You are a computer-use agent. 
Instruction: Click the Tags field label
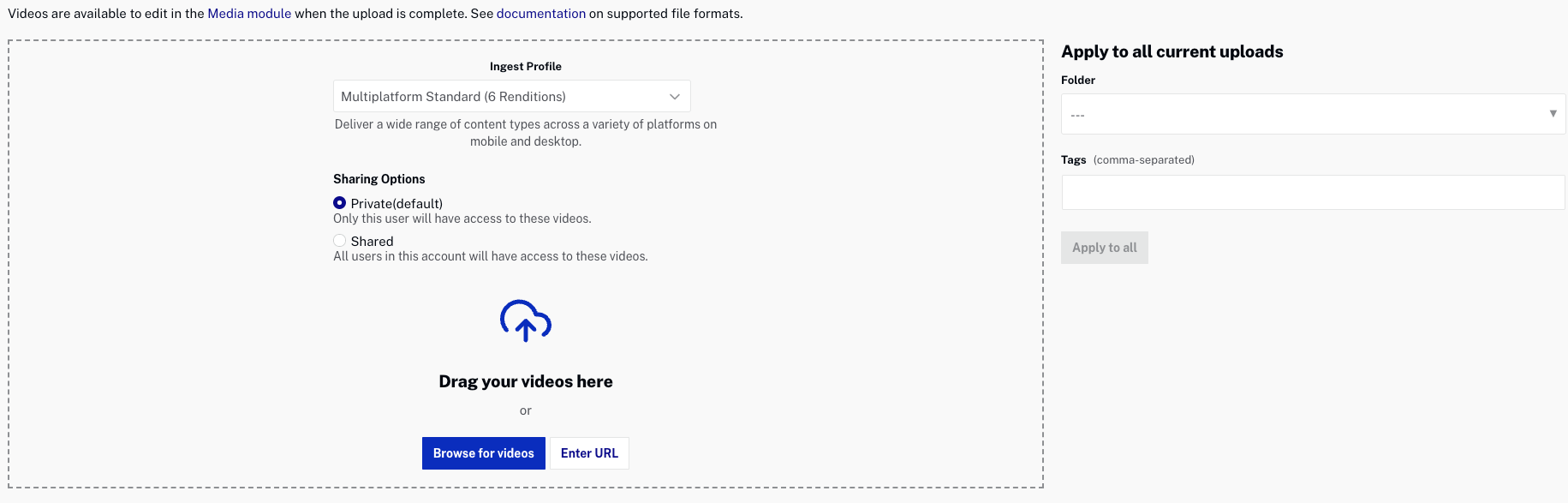1073,160
